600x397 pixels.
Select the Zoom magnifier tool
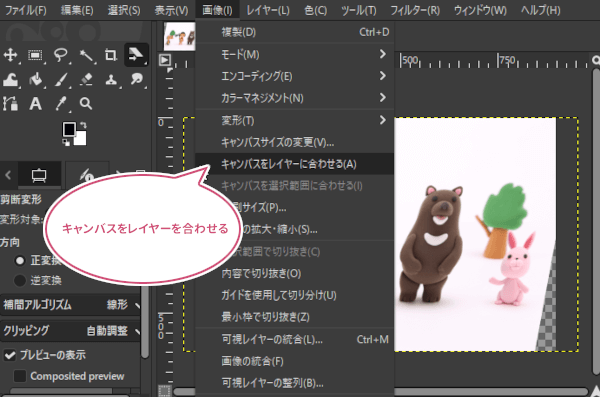coord(86,104)
